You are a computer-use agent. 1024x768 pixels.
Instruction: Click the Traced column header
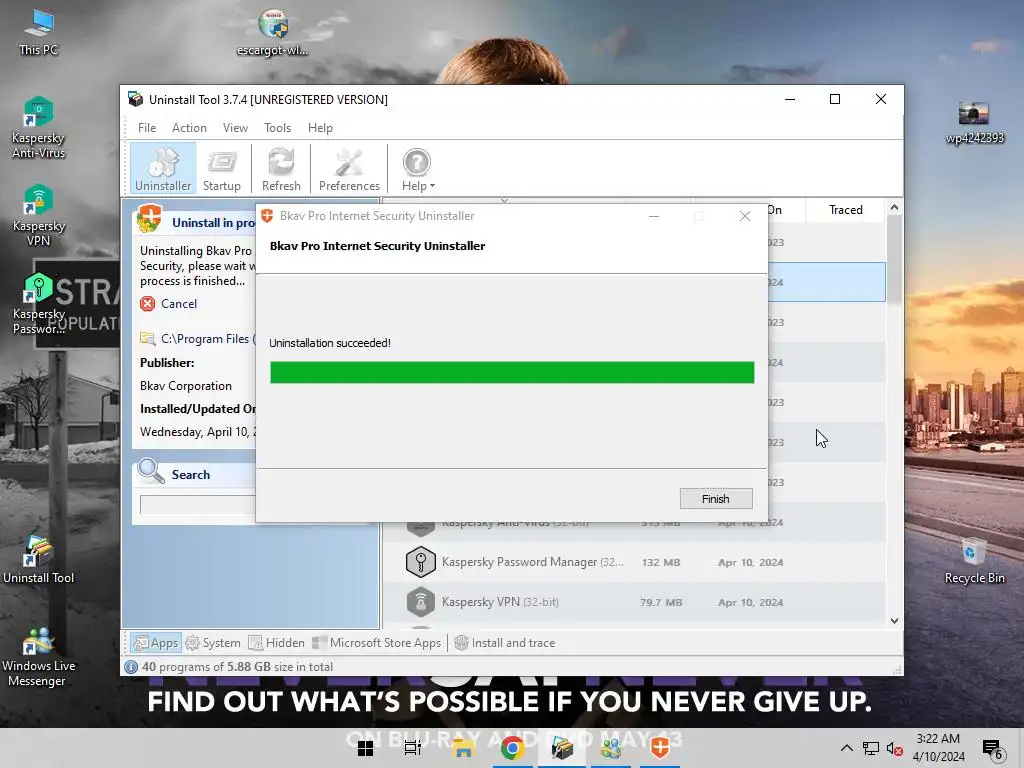pos(846,210)
